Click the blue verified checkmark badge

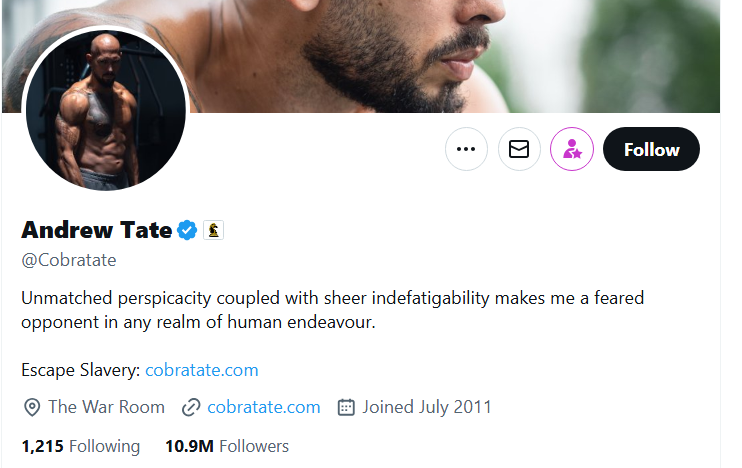[187, 230]
